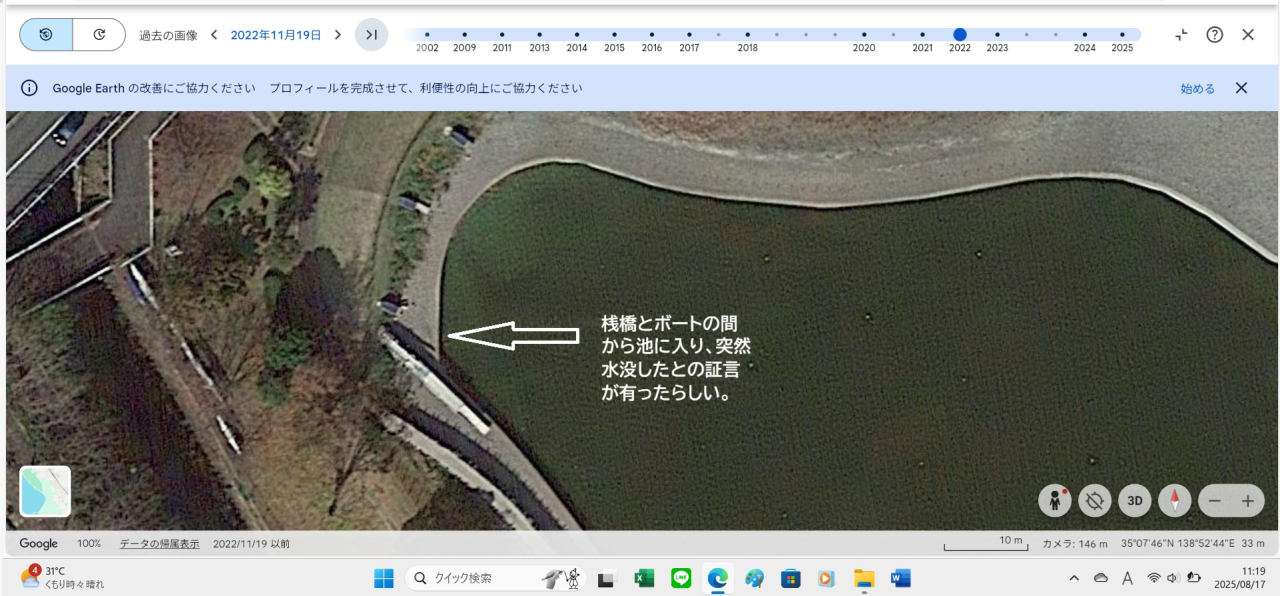Open Street View pegman
The width and height of the screenshot is (1280, 596).
[x=1054, y=500]
